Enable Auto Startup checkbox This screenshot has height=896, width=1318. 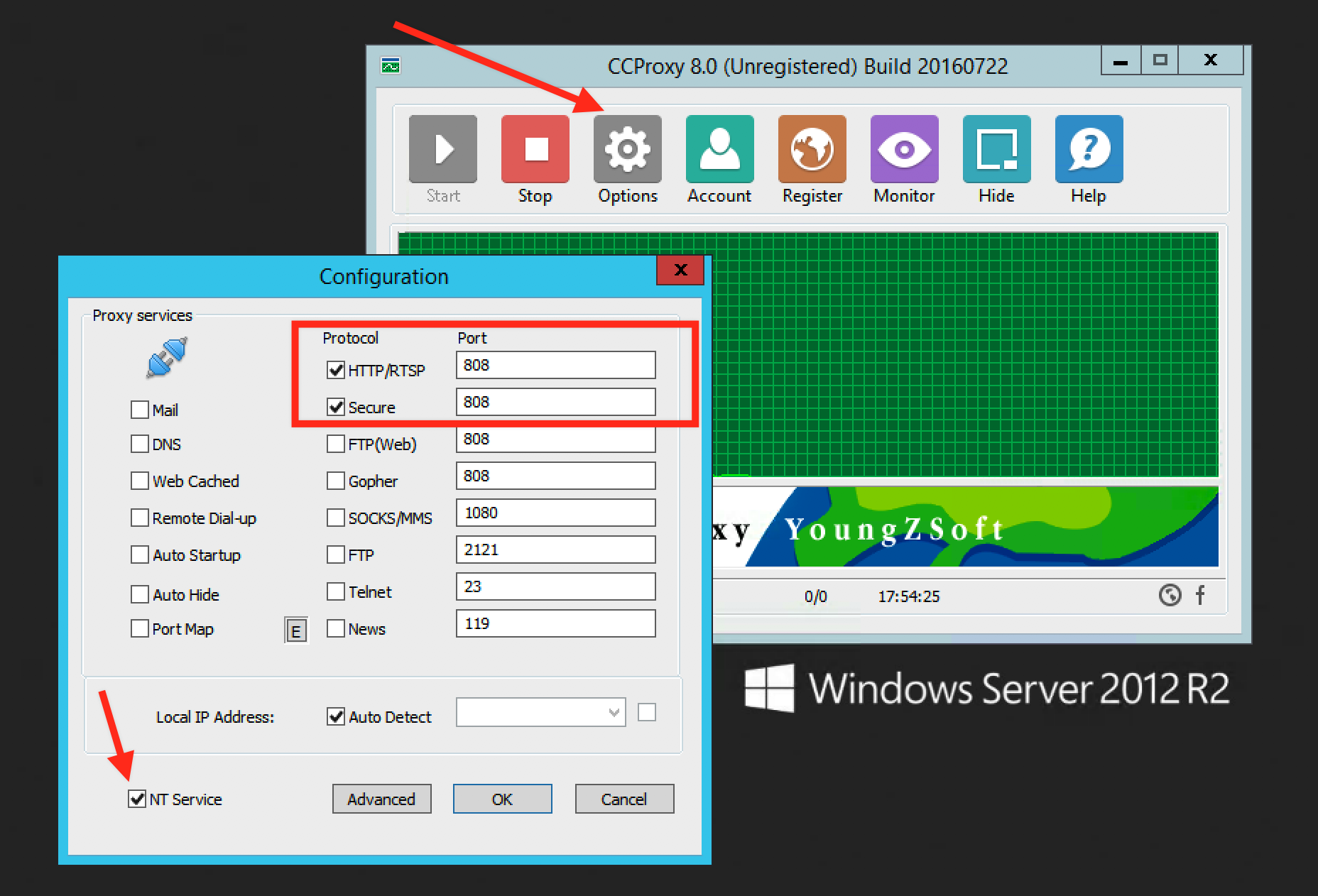click(139, 554)
